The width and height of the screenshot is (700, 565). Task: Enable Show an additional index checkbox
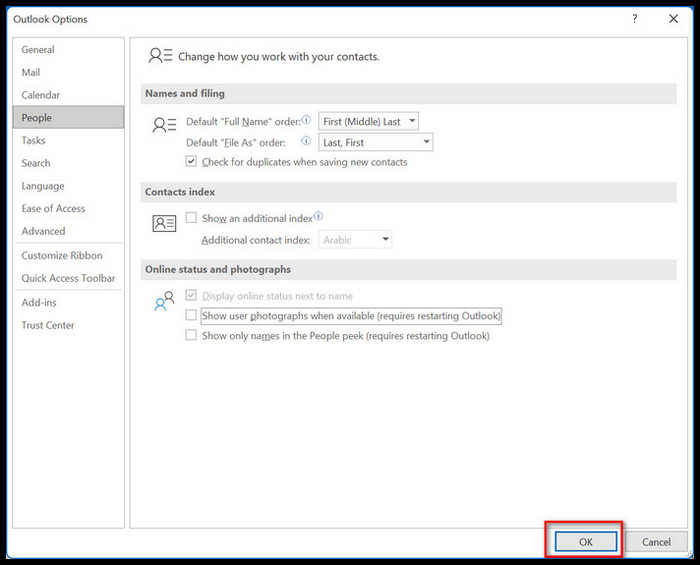(x=191, y=217)
